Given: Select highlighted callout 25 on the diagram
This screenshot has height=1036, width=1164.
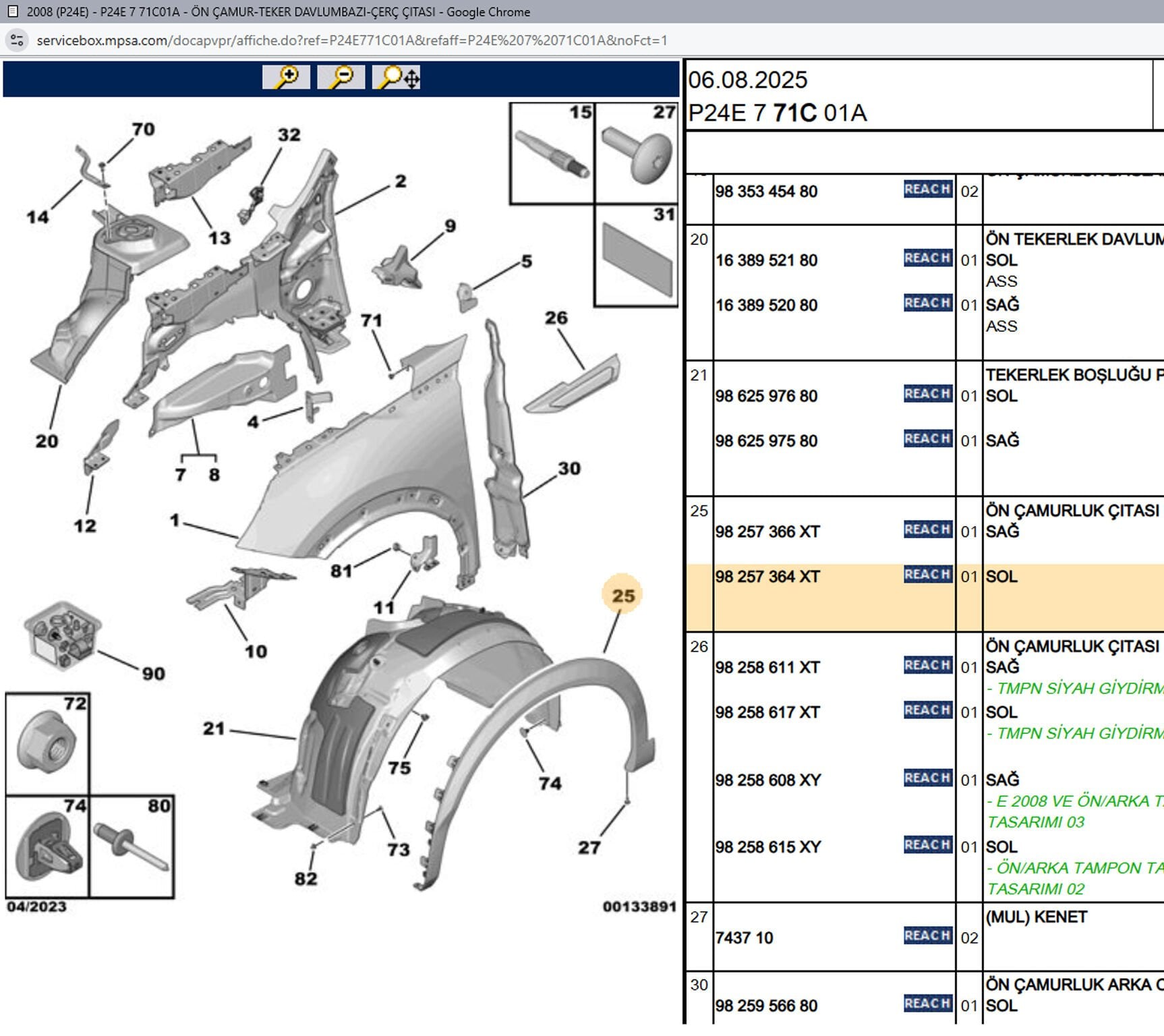Looking at the screenshot, I should pos(622,596).
